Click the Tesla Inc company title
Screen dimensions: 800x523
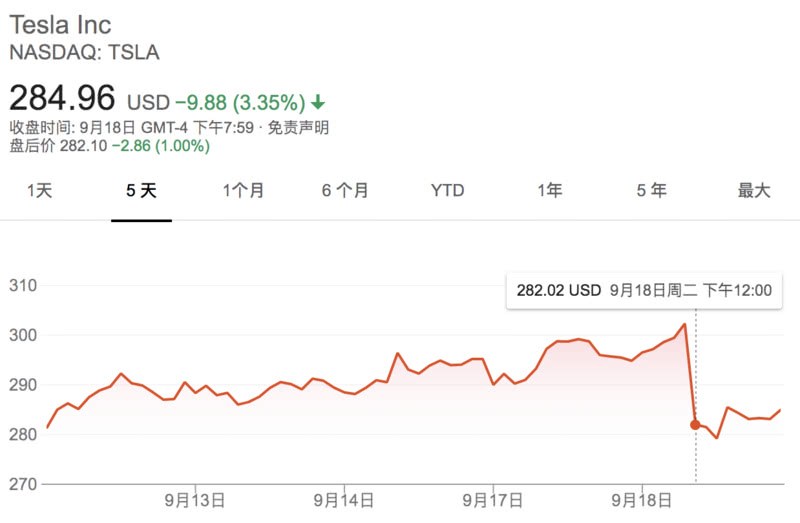[x=61, y=24]
